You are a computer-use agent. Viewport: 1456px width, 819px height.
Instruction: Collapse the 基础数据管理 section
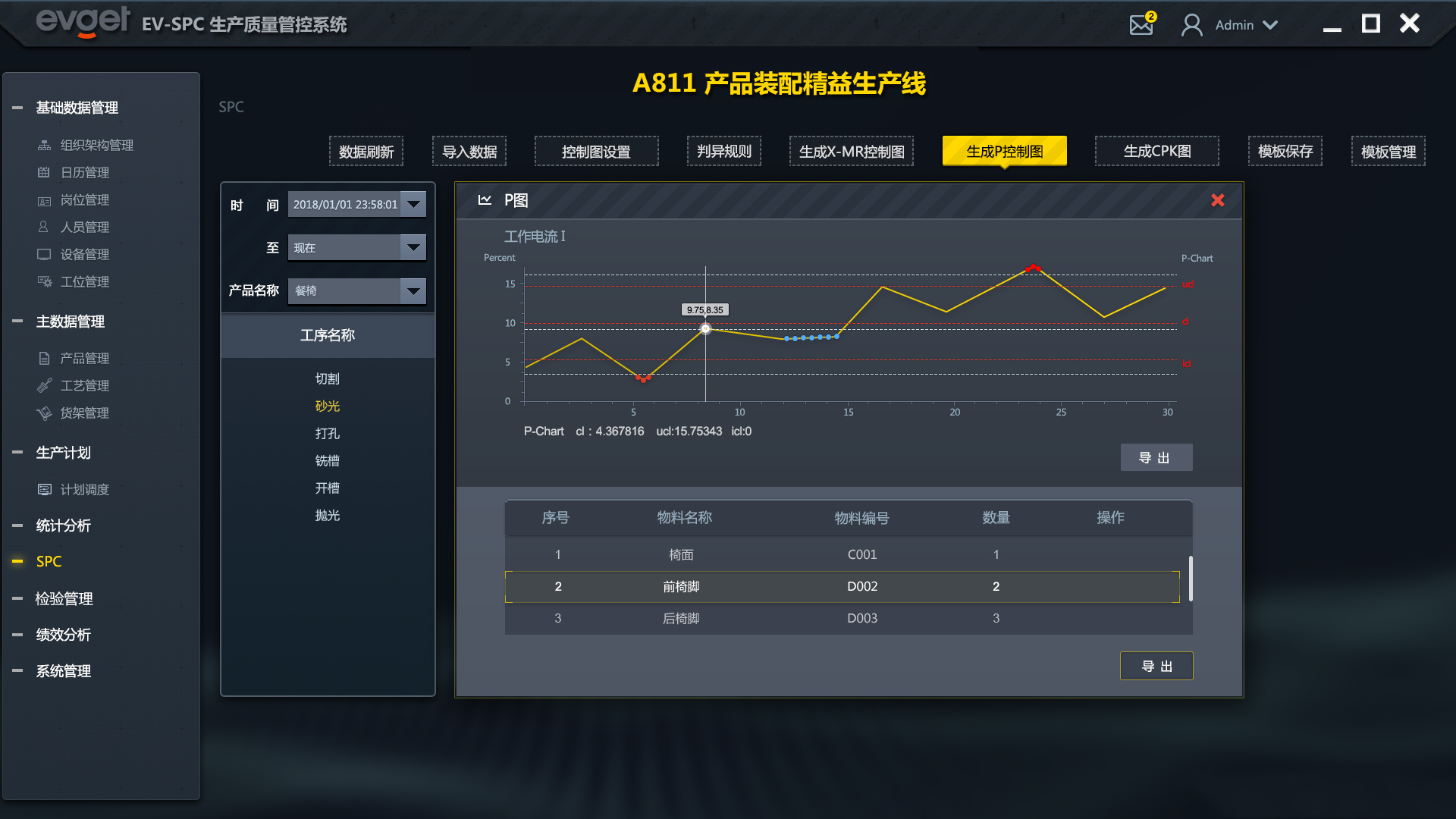click(x=17, y=108)
